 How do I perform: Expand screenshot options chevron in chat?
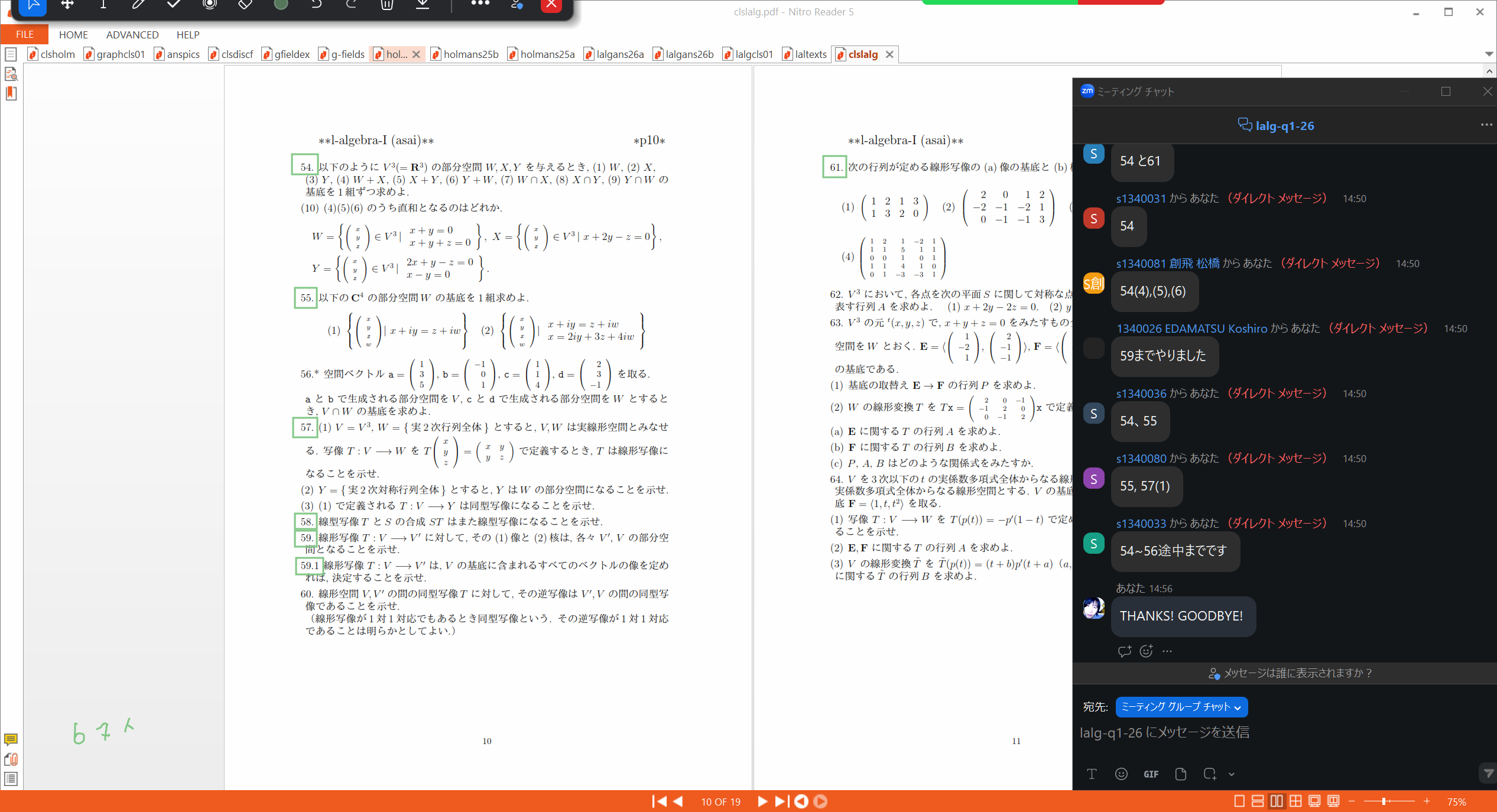coord(1232,774)
